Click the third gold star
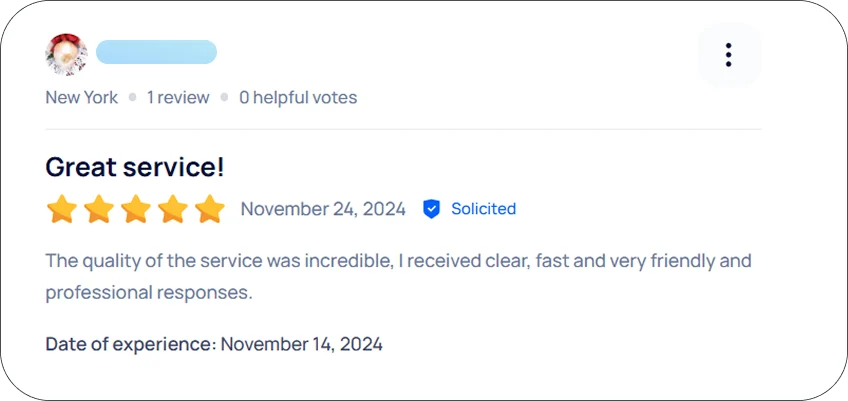The image size is (848, 401). pyautogui.click(x=136, y=209)
